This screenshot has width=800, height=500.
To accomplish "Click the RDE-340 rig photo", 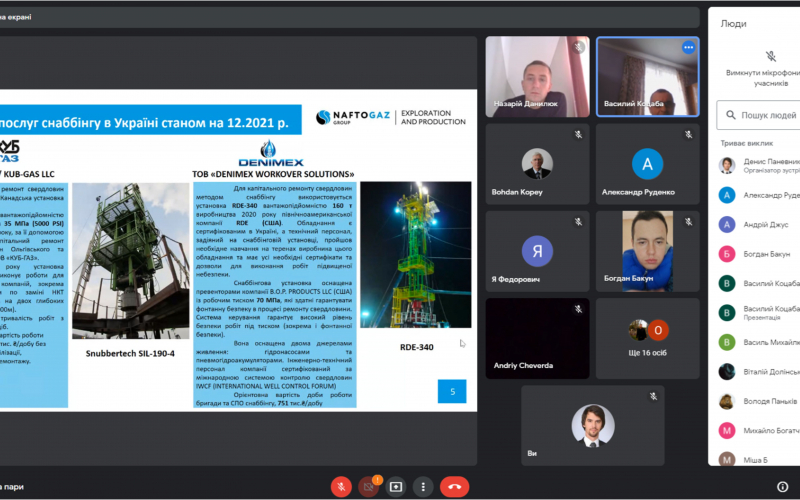I will click(416, 255).
